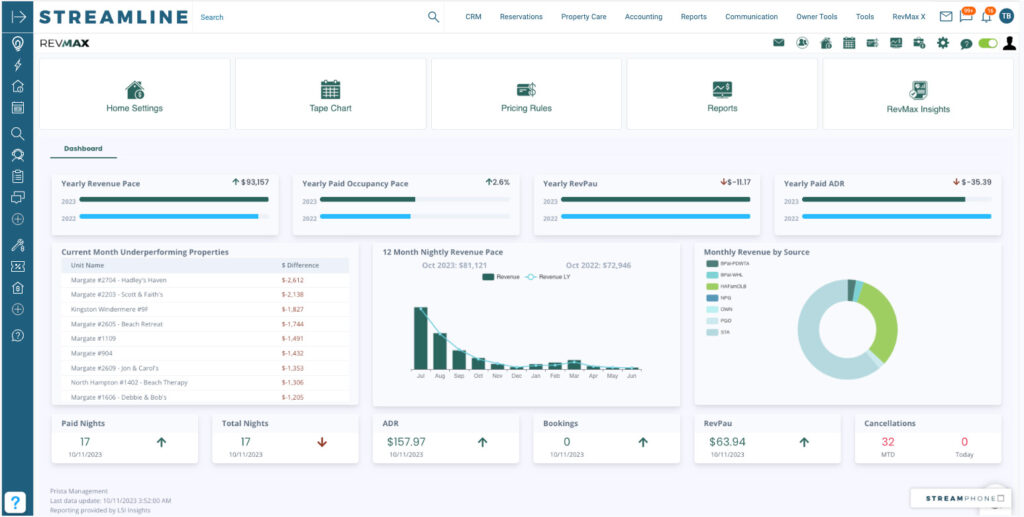Select row Kingston Windermere #9F
1024x517 pixels.
point(205,309)
